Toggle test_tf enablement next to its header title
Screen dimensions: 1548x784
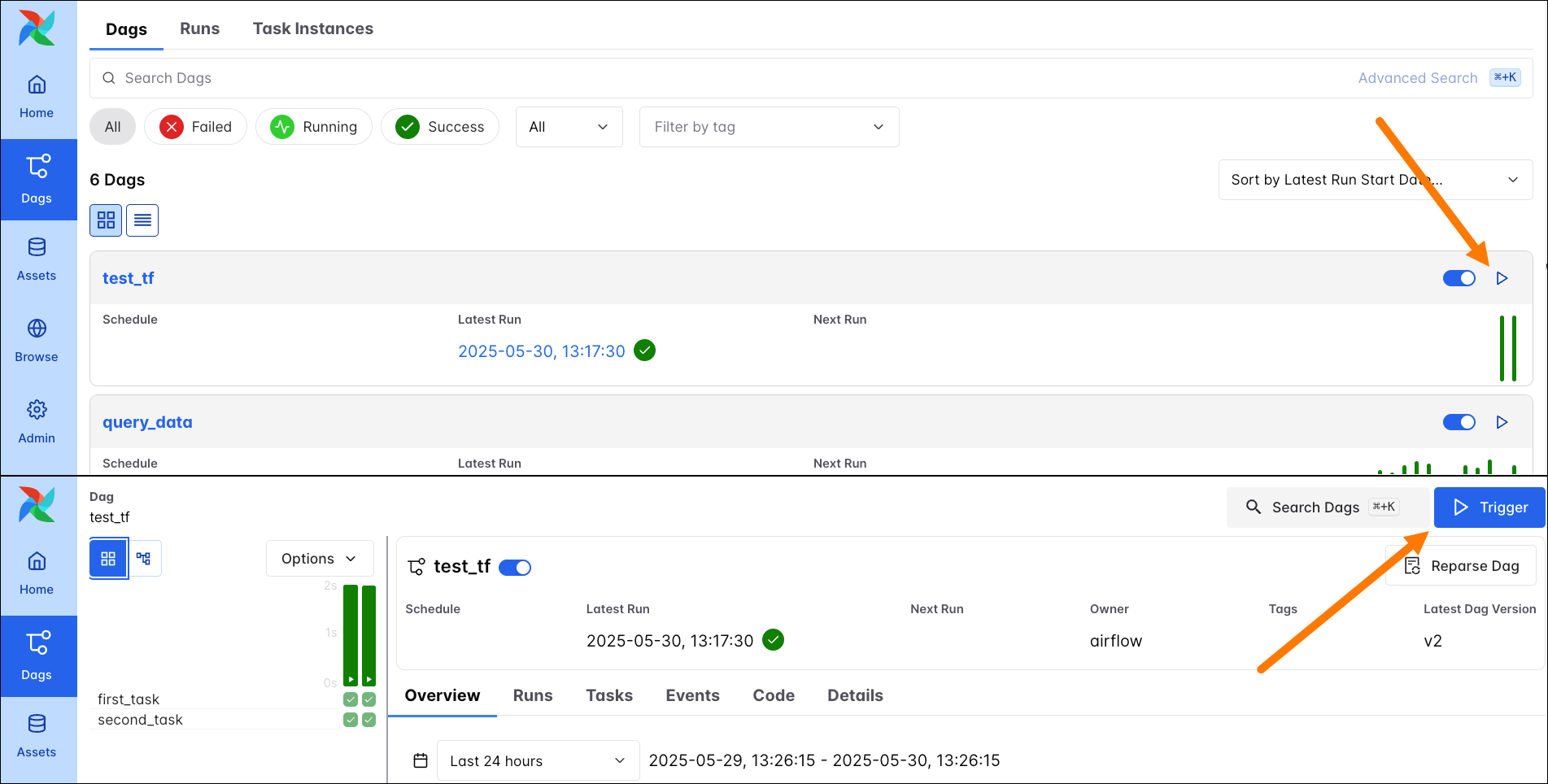click(515, 567)
